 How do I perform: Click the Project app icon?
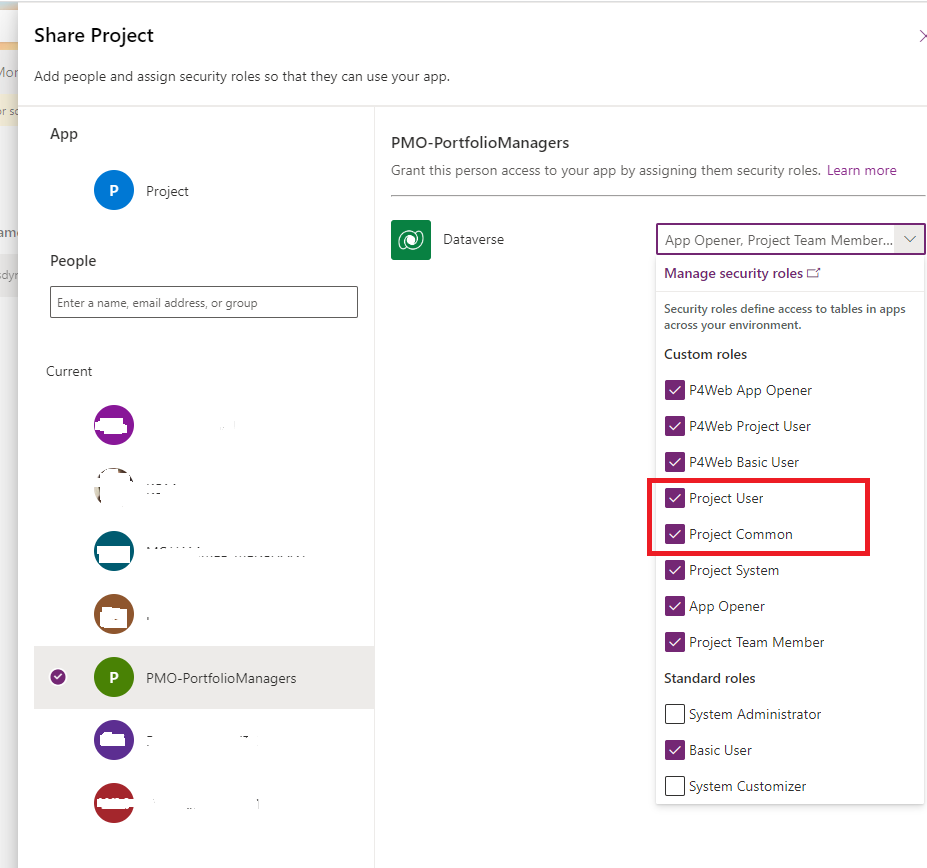113,190
